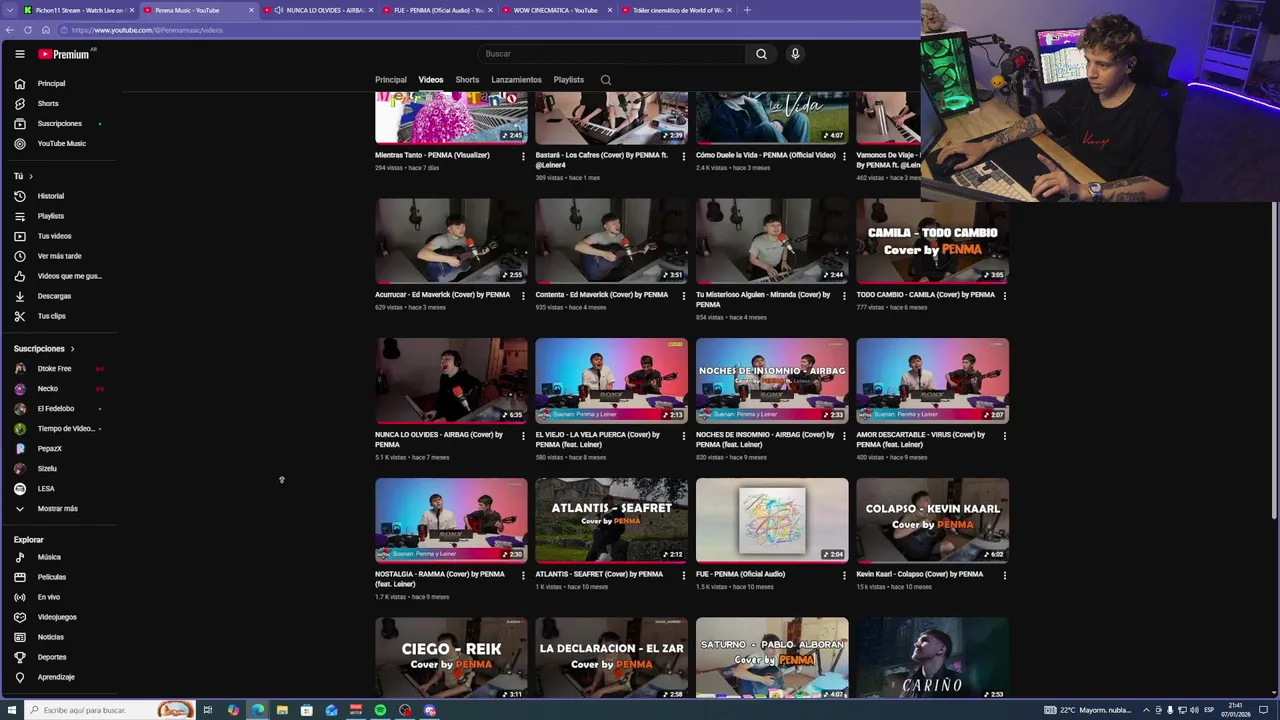
Task: Open options menu for NUNCA LO OLVIDES video
Action: pyautogui.click(x=523, y=436)
